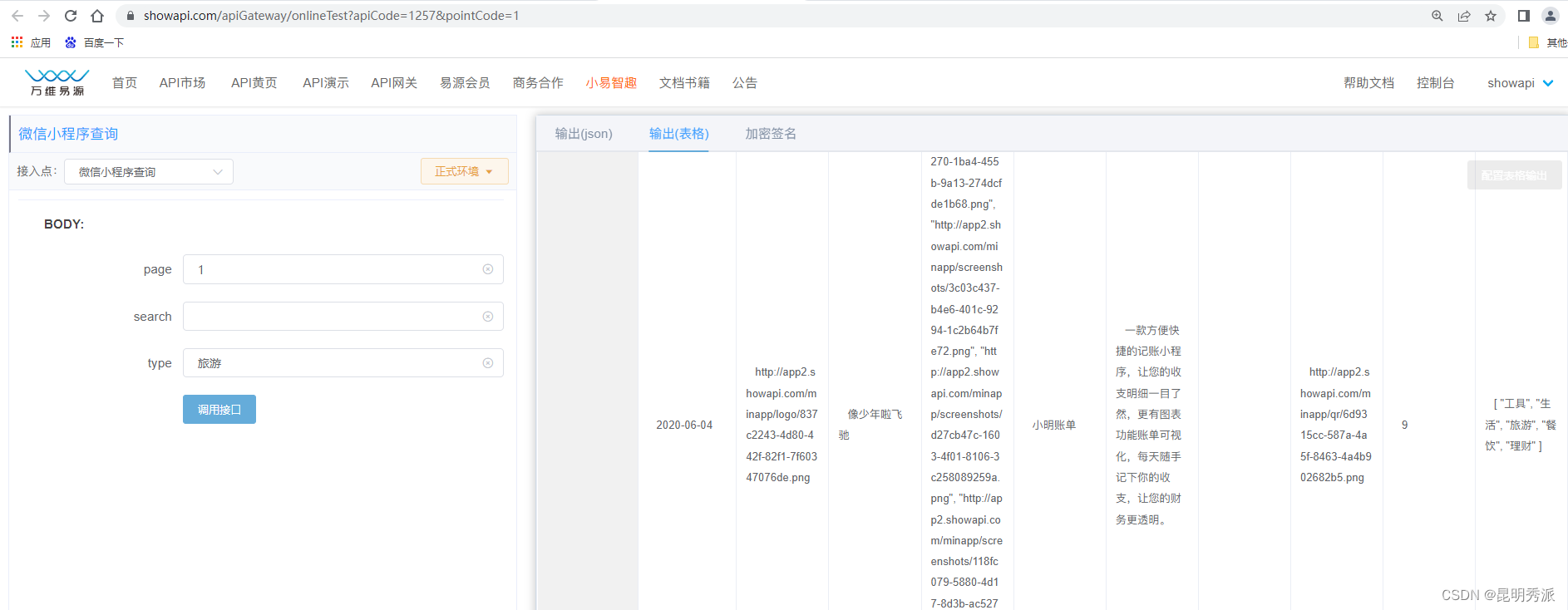Screen dimensions: 1568x610
Task: Switch to the 输出(表格) tab
Action: pos(678,134)
